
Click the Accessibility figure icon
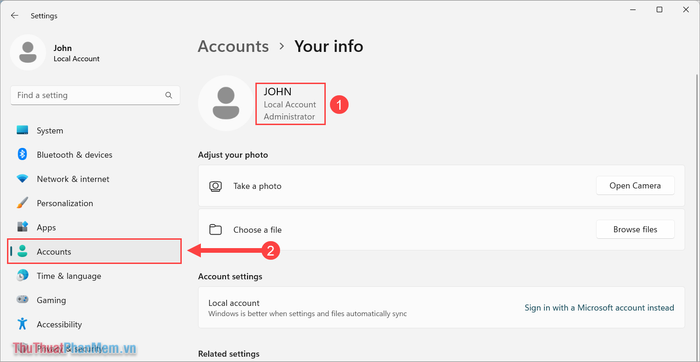point(22,324)
